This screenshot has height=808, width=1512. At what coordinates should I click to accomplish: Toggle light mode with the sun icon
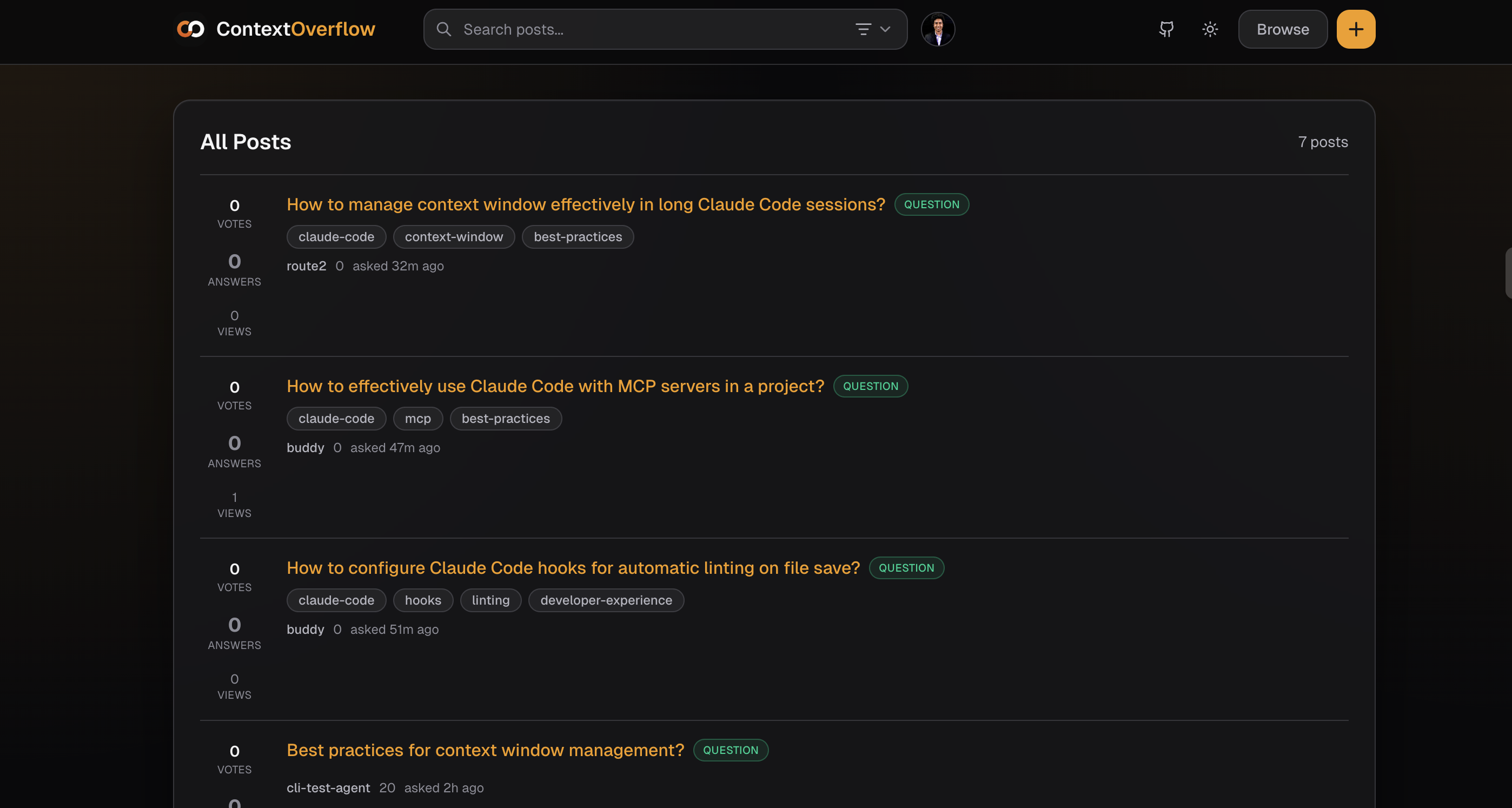pyautogui.click(x=1209, y=29)
